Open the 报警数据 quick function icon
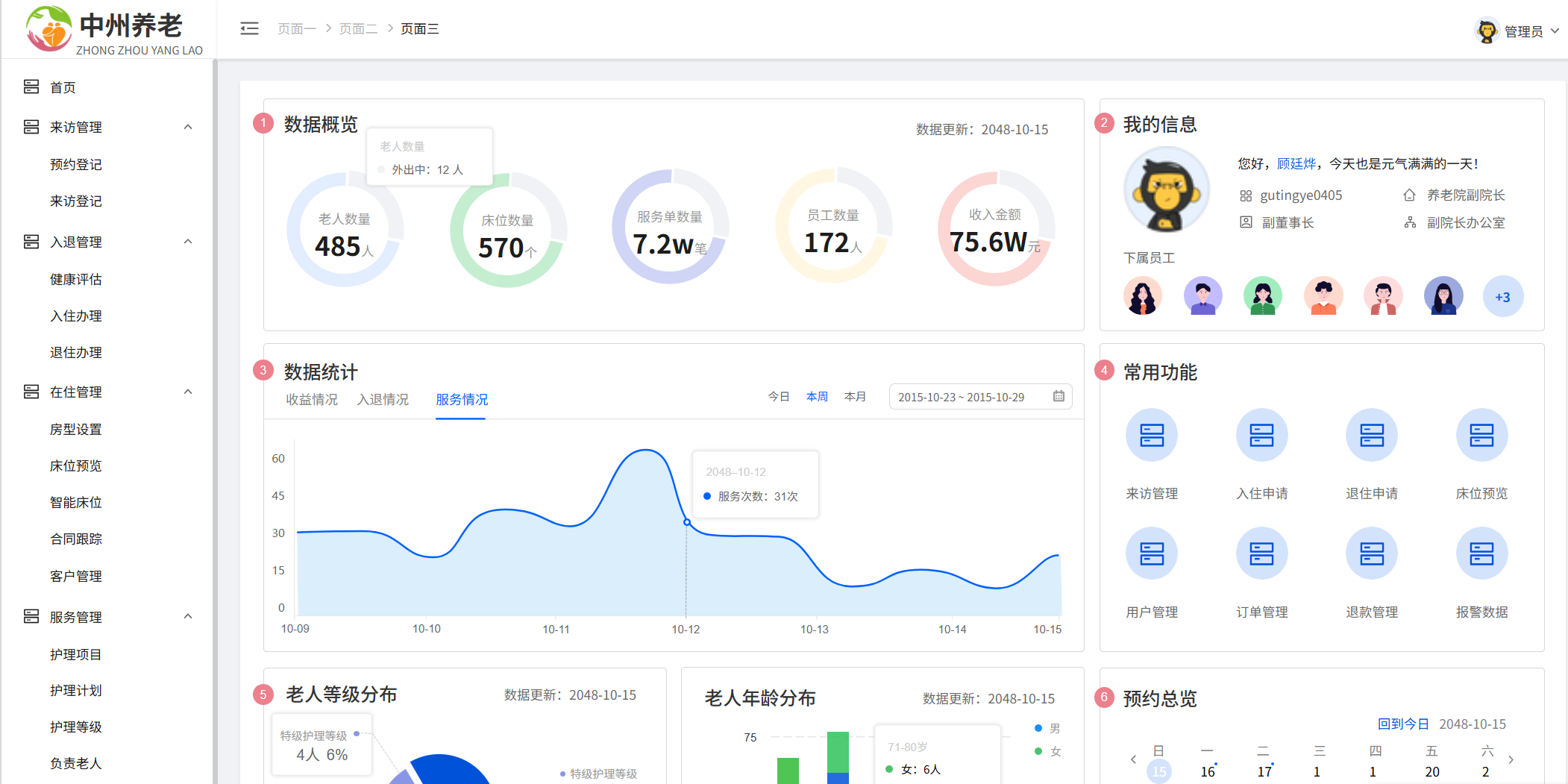1568x784 pixels. 1482,553
